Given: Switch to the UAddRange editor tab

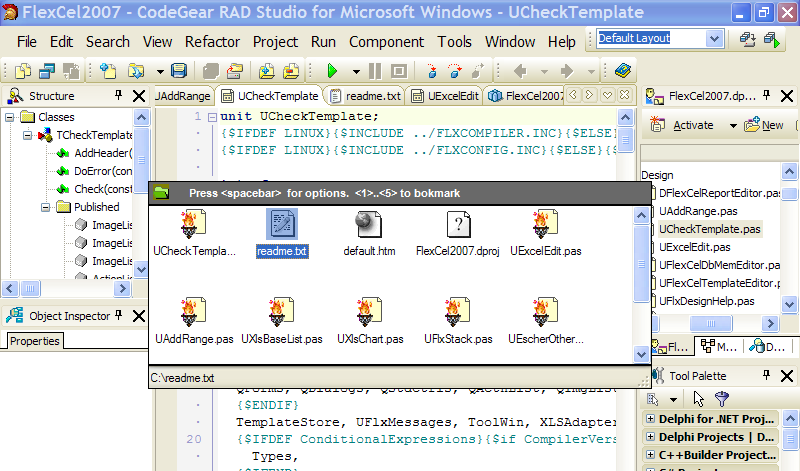Looking at the screenshot, I should pos(182,96).
